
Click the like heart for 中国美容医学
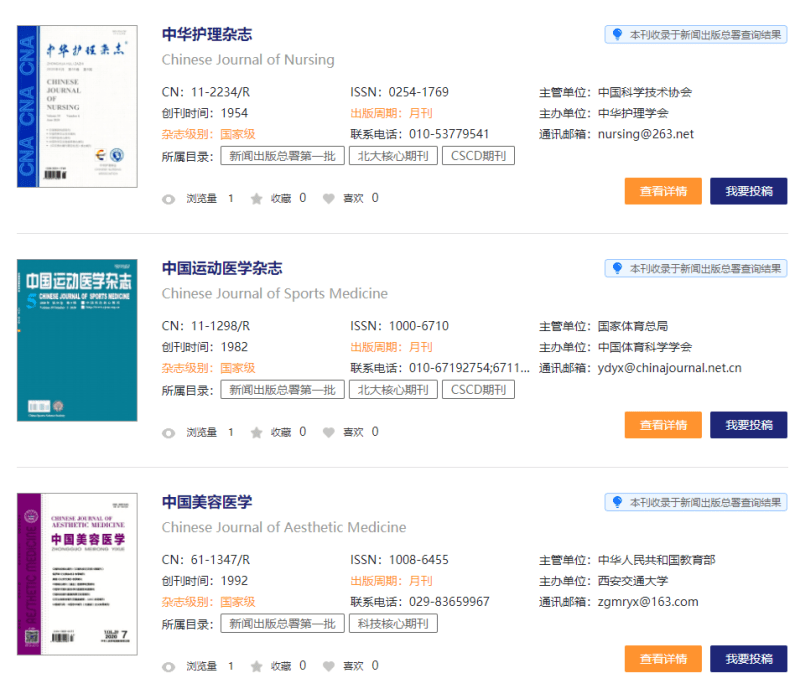(329, 666)
